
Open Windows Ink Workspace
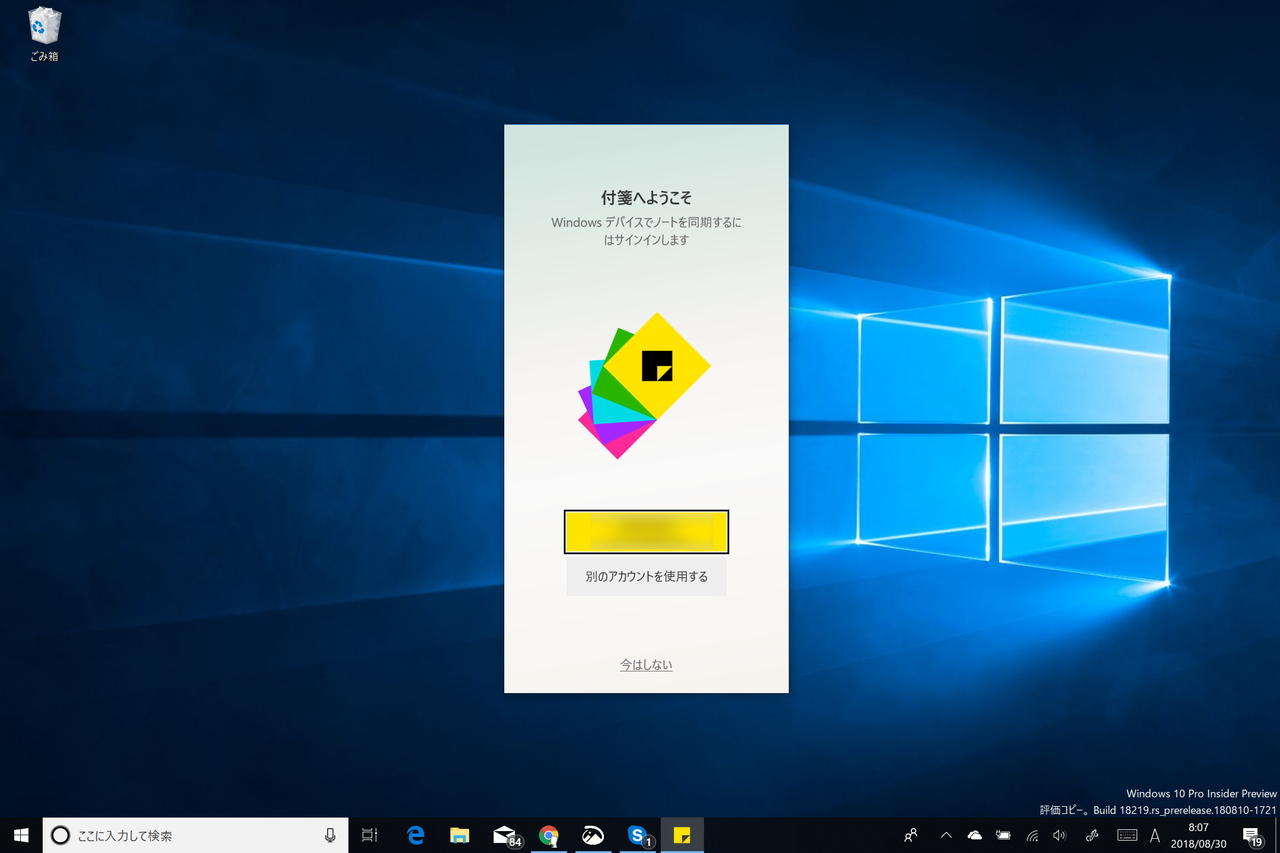(1090, 835)
